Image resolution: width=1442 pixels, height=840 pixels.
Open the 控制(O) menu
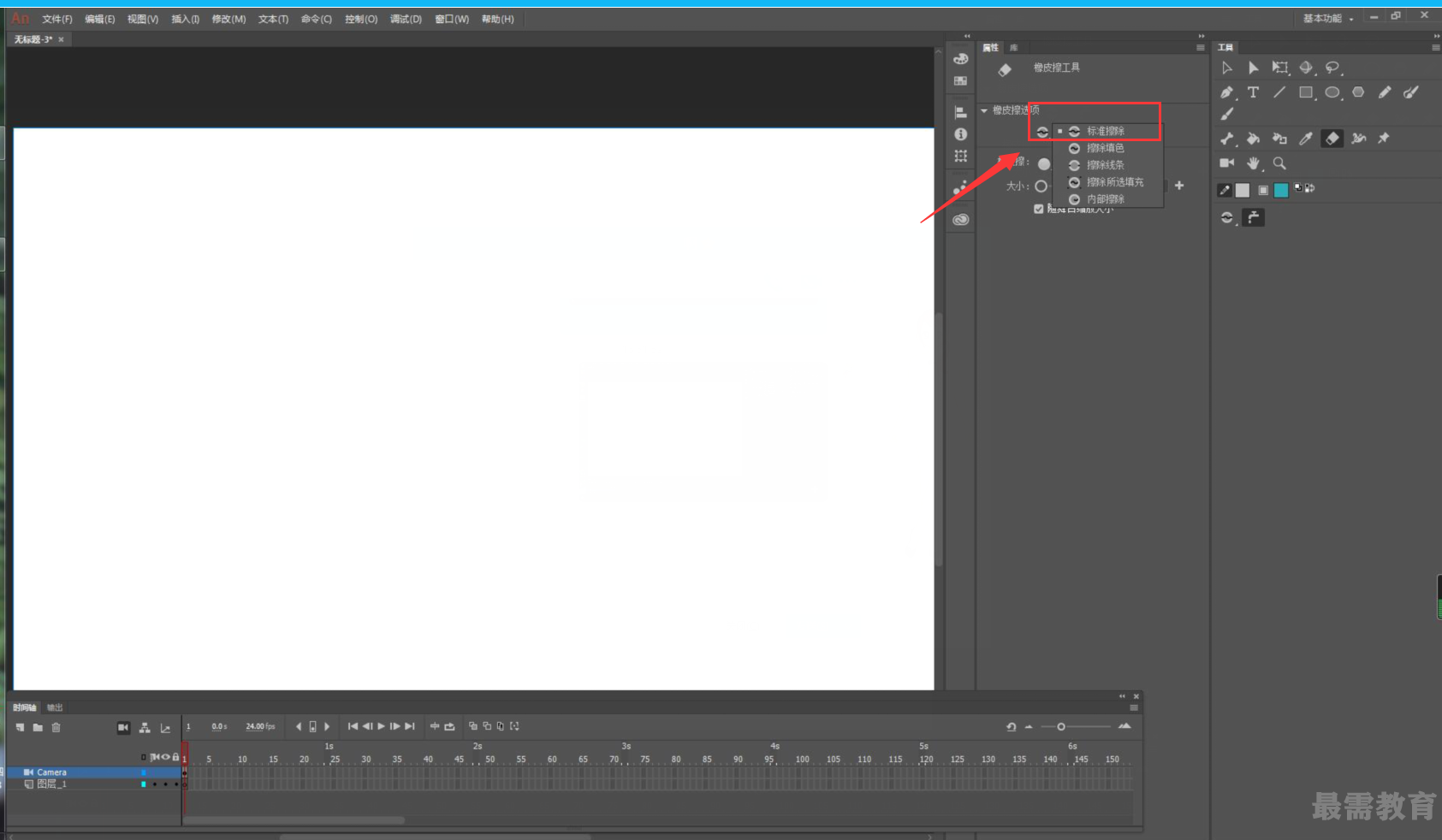click(x=361, y=19)
